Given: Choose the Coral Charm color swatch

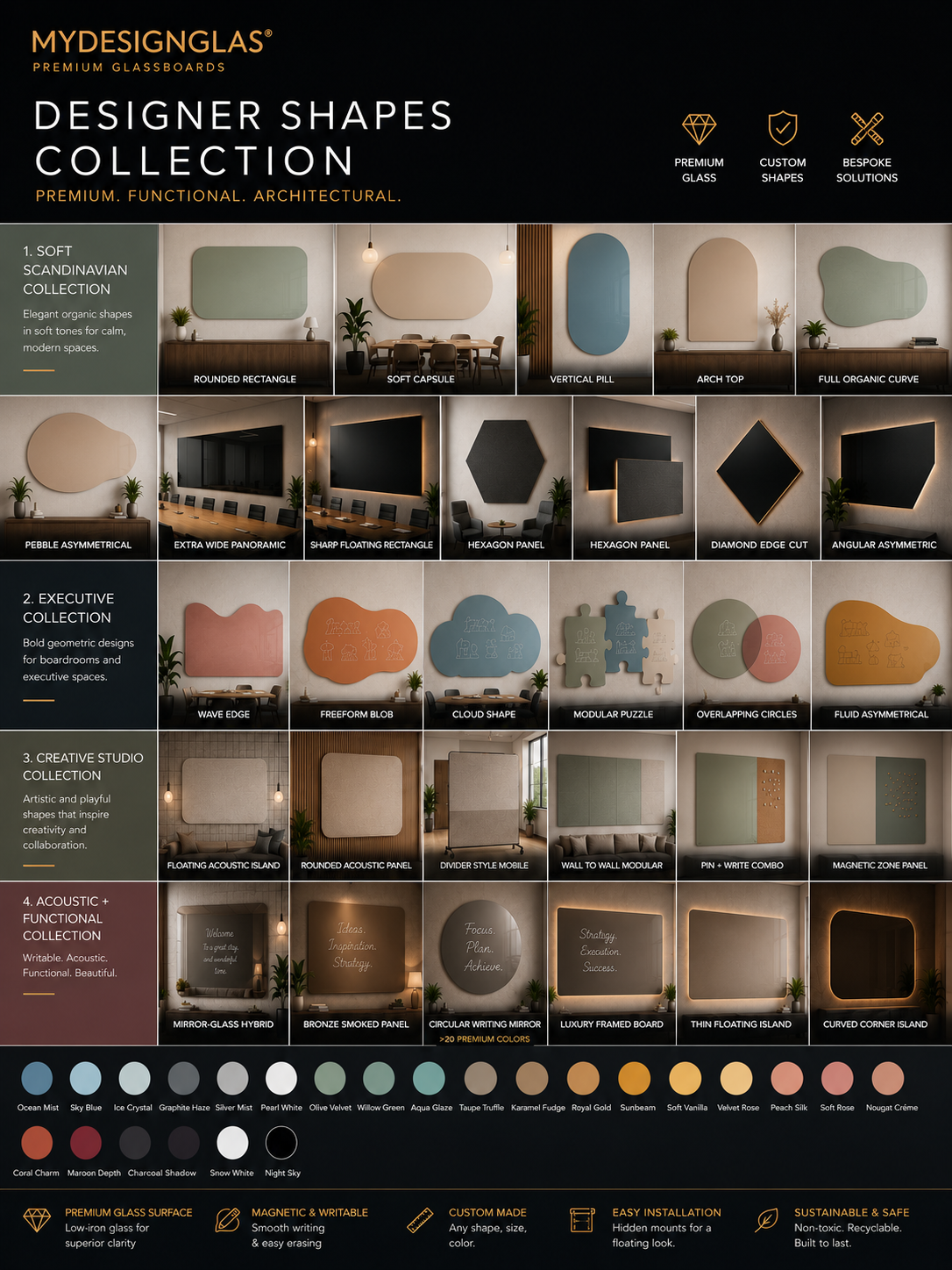Looking at the screenshot, I should (x=37, y=1143).
